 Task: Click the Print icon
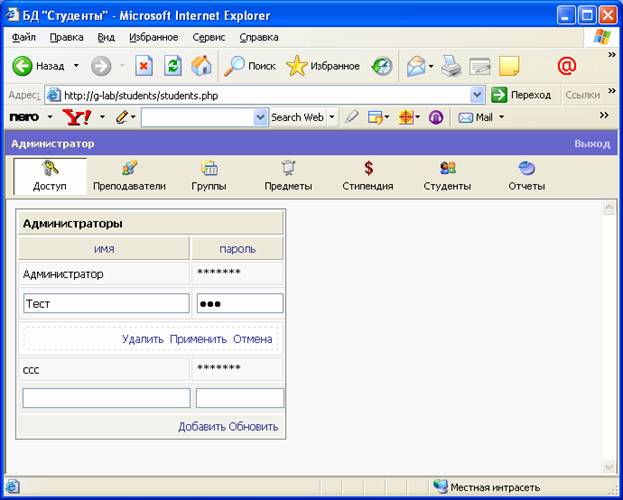point(451,66)
